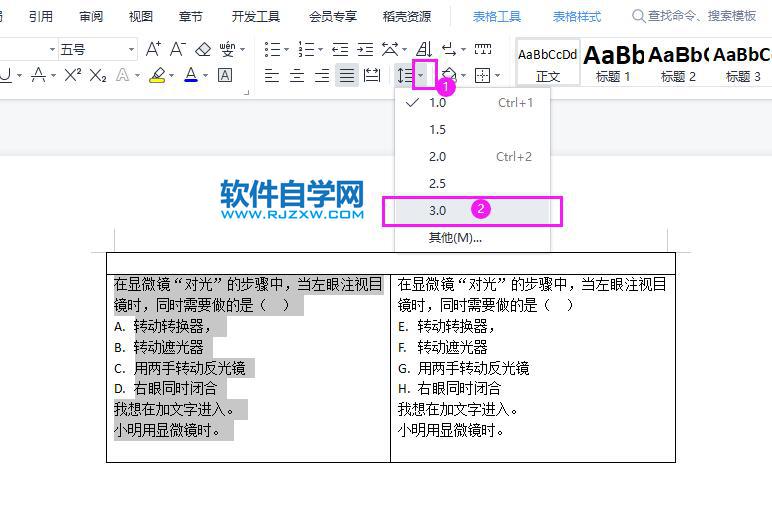
Task: Open the tab stops ruler icon
Action: pyautogui.click(x=483, y=49)
